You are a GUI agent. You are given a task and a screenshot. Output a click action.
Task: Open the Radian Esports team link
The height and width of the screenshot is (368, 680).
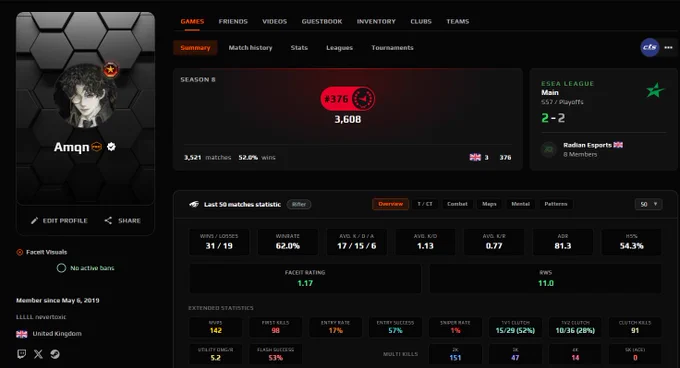coord(587,145)
